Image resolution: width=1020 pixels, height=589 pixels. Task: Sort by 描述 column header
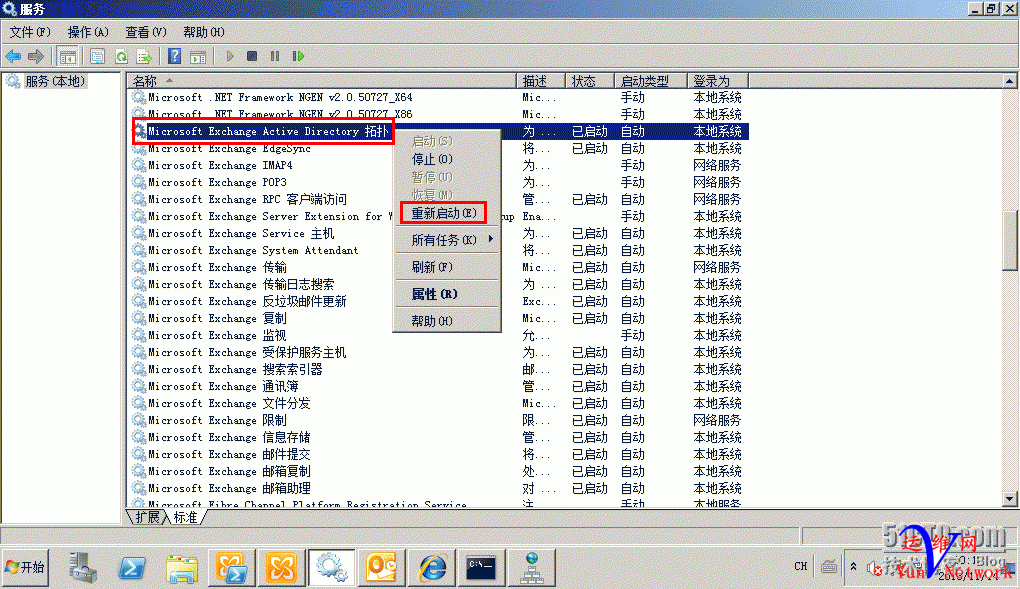[x=541, y=81]
